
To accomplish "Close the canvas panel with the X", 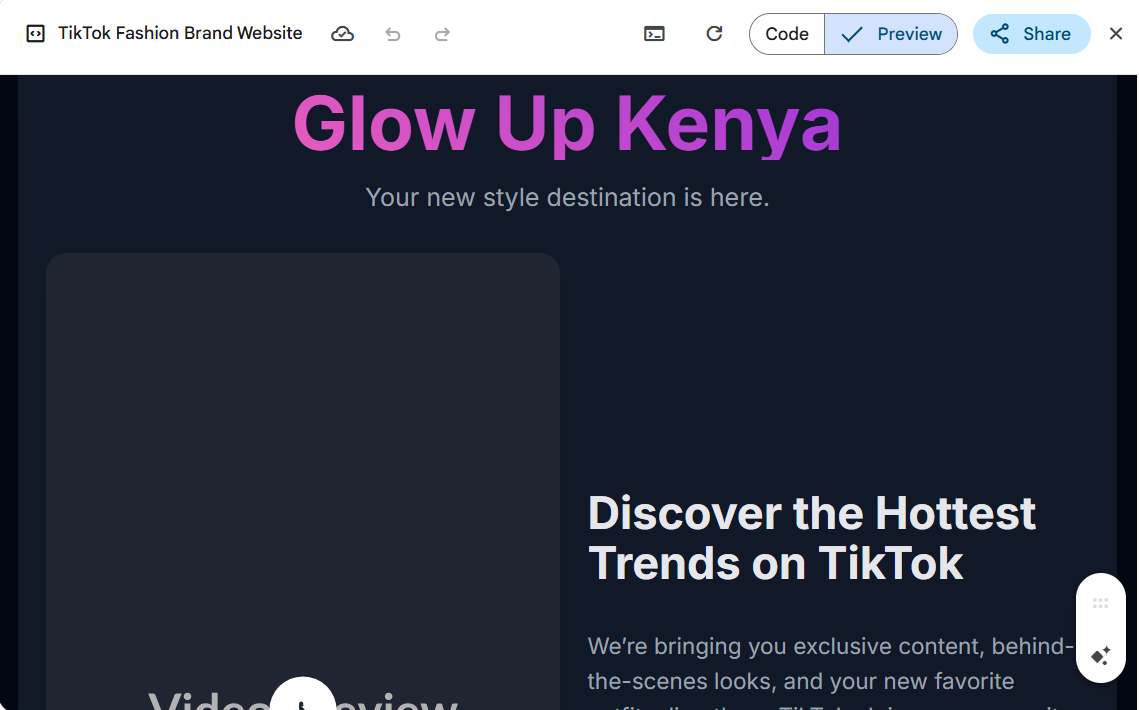I will coord(1116,34).
